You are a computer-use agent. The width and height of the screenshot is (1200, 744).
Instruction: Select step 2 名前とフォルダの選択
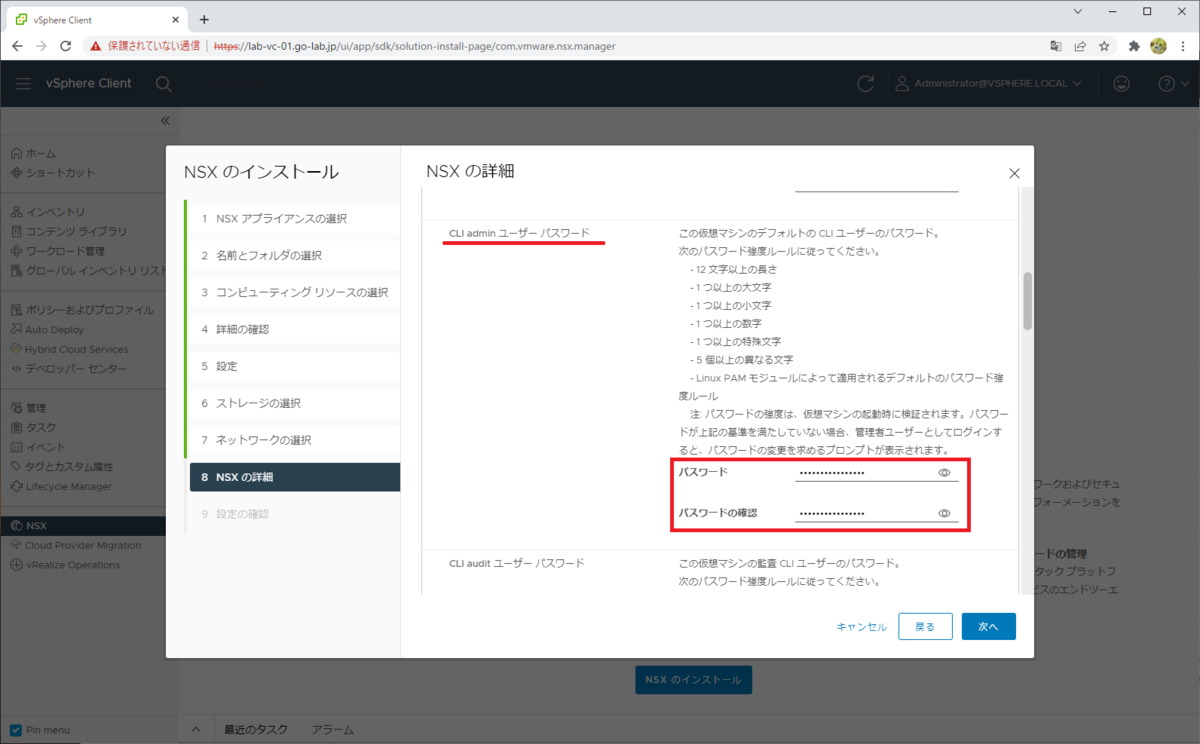[x=293, y=256]
